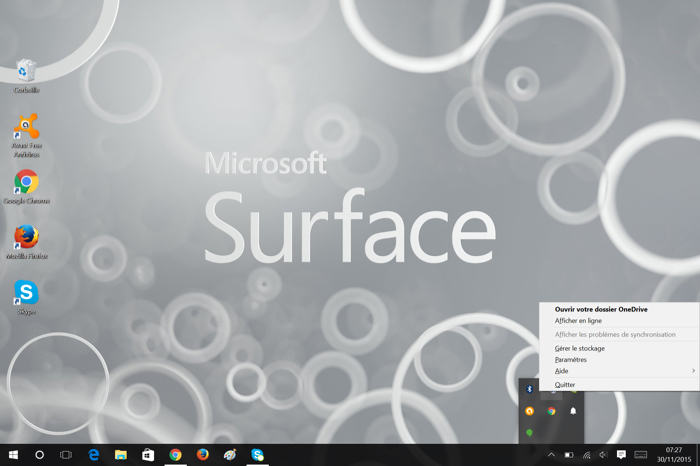This screenshot has height=466, width=700.
Task: Open File Explorer from the taskbar
Action: coord(121,455)
